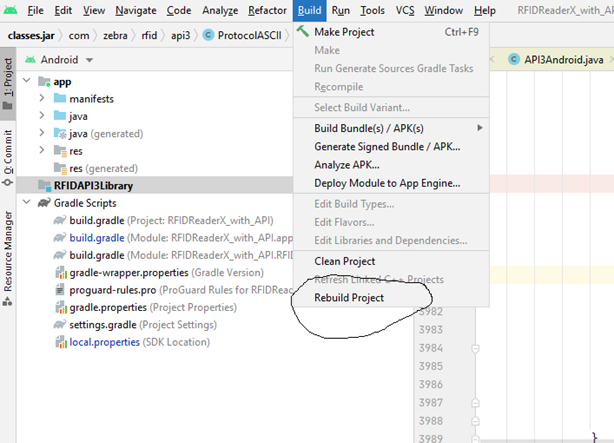
Task: Open the Android project view dropdown
Action: pos(60,60)
